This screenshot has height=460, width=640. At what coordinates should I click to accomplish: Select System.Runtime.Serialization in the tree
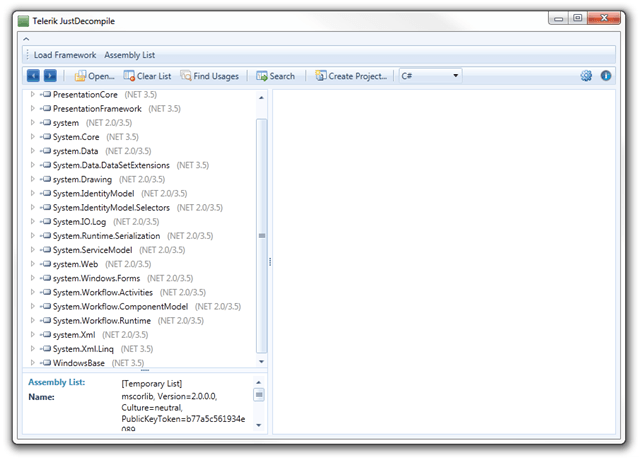tap(107, 236)
